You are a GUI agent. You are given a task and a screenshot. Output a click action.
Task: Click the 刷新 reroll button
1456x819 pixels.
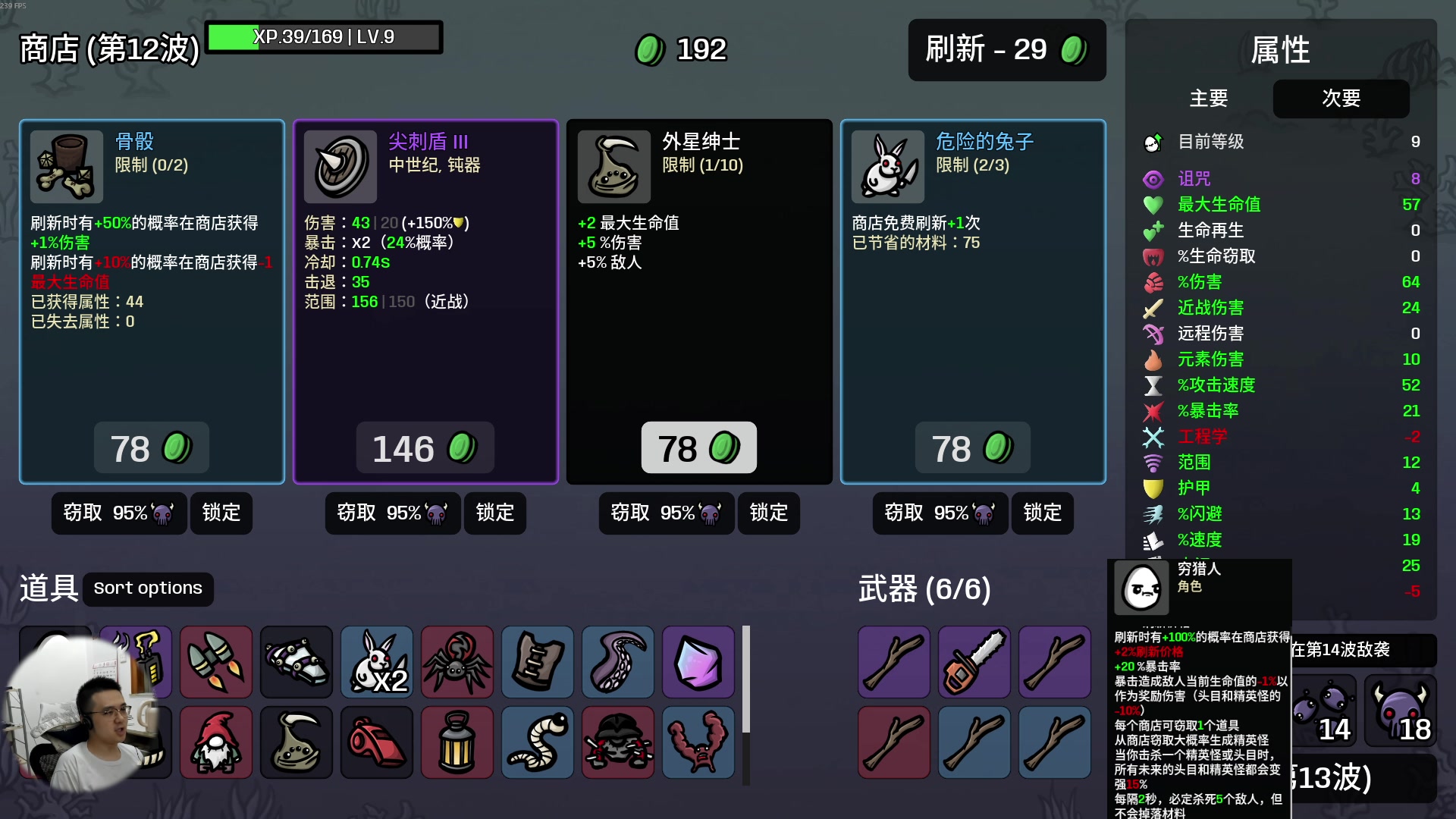[x=1007, y=50]
